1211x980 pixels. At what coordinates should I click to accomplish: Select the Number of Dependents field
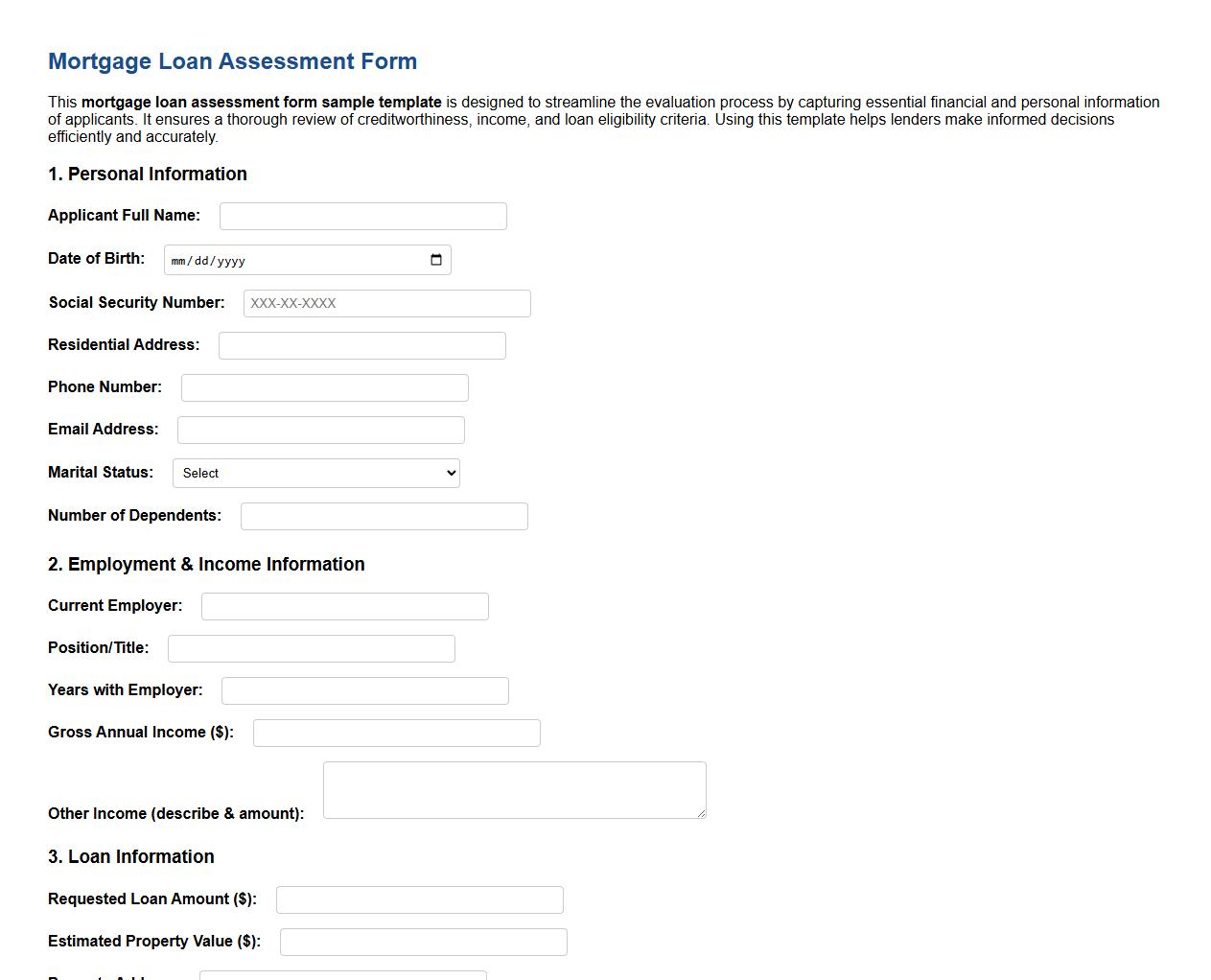pos(384,516)
